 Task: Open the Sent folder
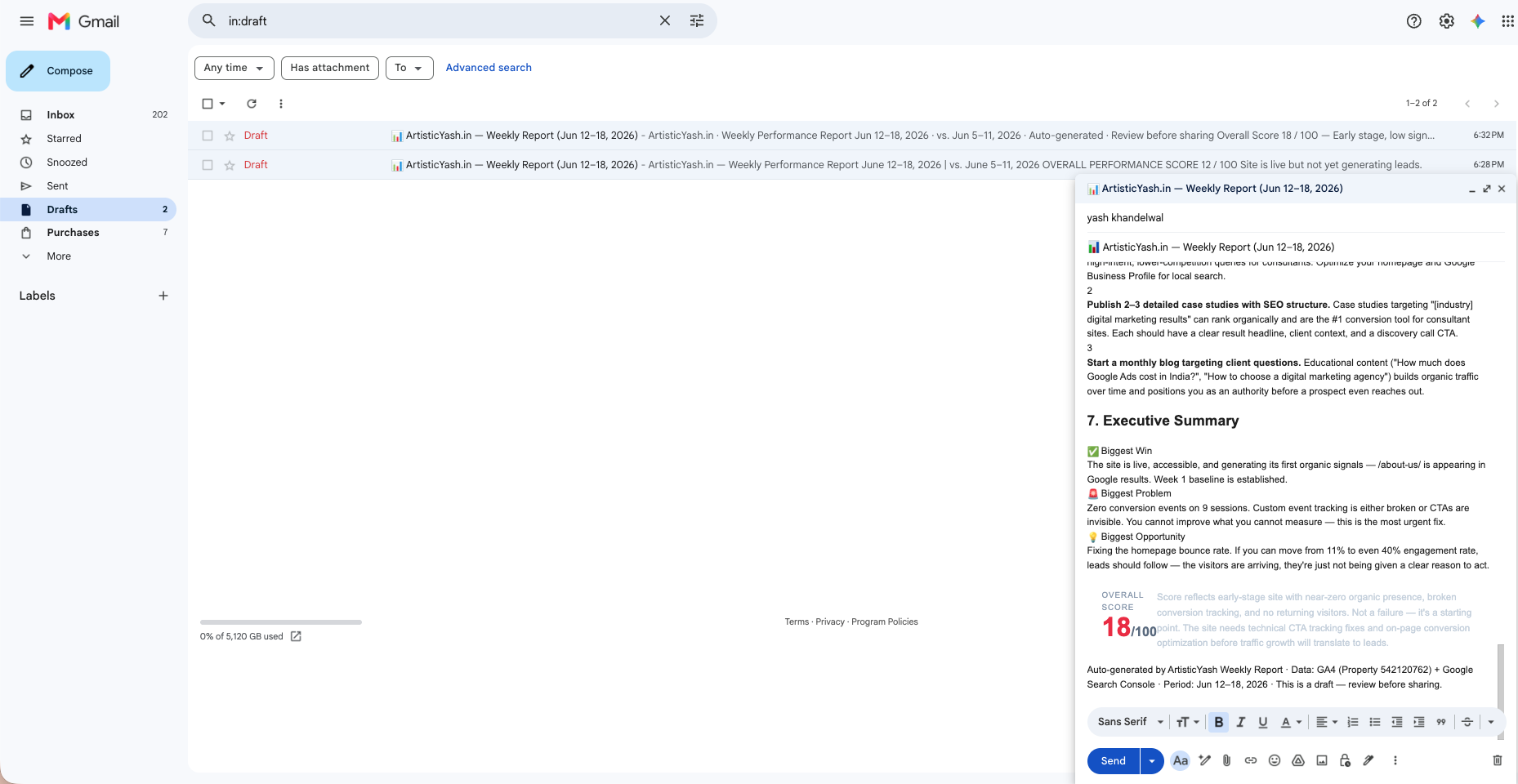(57, 186)
